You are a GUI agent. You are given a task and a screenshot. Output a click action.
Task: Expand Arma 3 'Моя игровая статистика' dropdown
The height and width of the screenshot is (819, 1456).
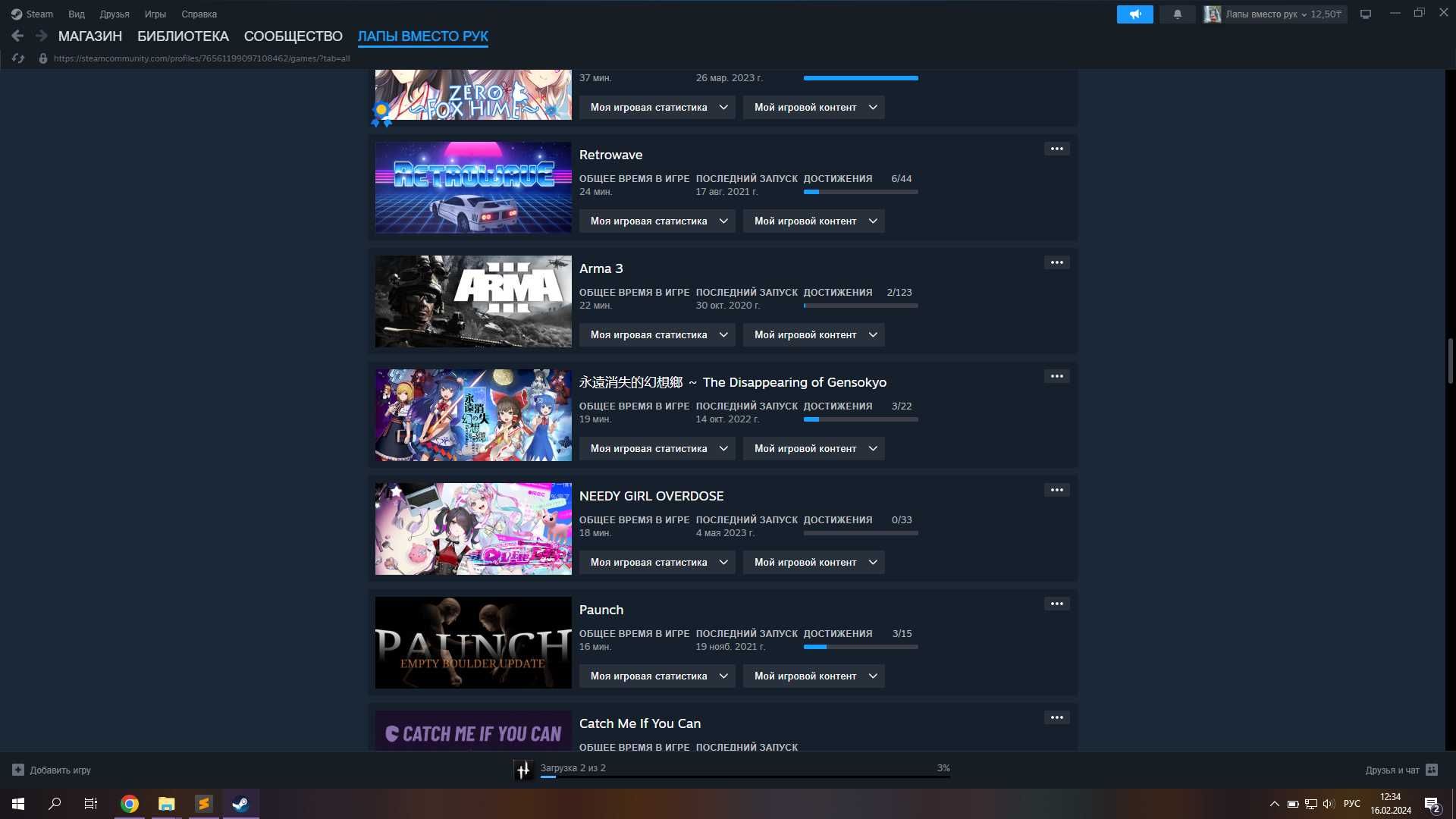click(x=657, y=335)
